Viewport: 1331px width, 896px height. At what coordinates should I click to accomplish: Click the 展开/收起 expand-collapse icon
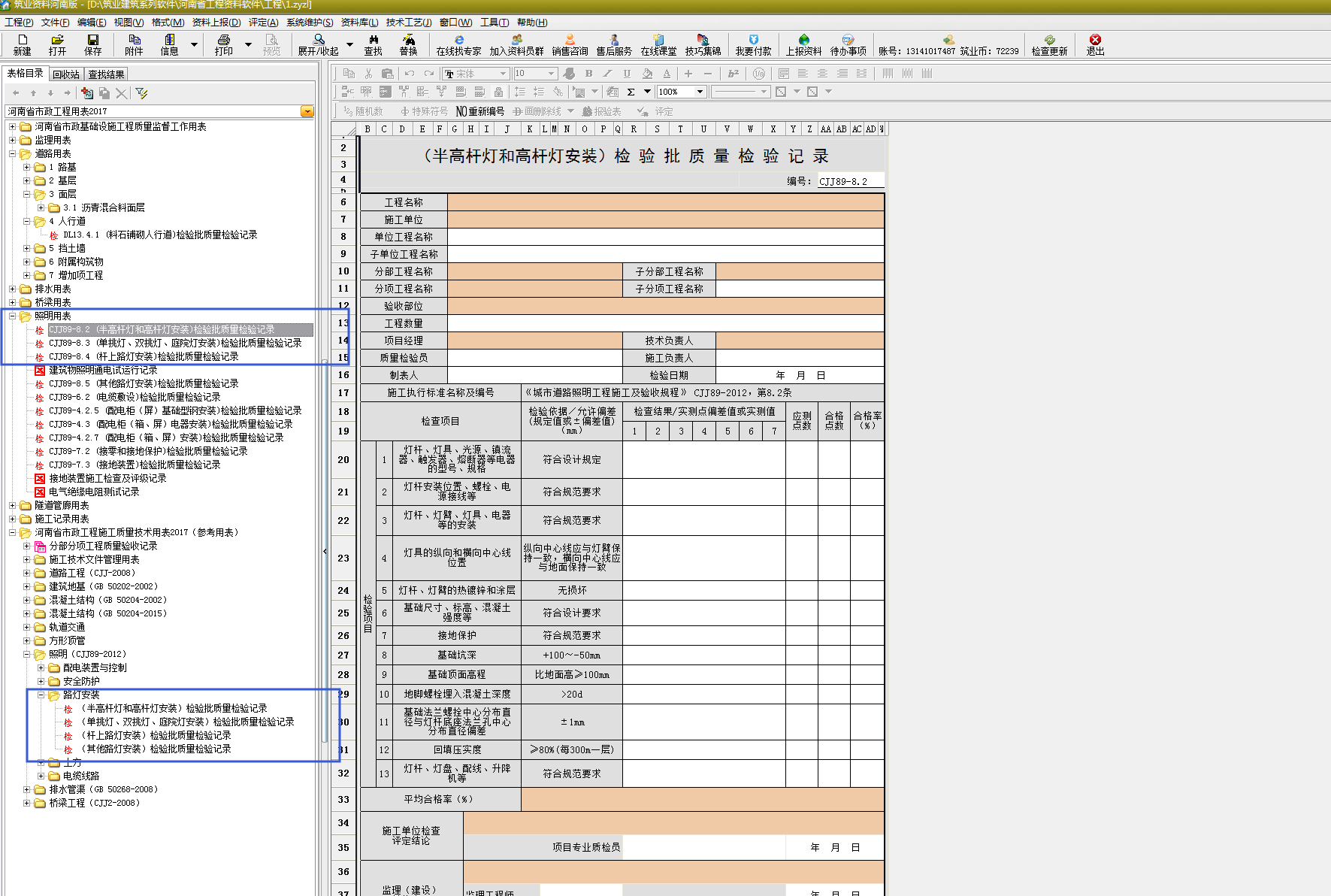[318, 44]
